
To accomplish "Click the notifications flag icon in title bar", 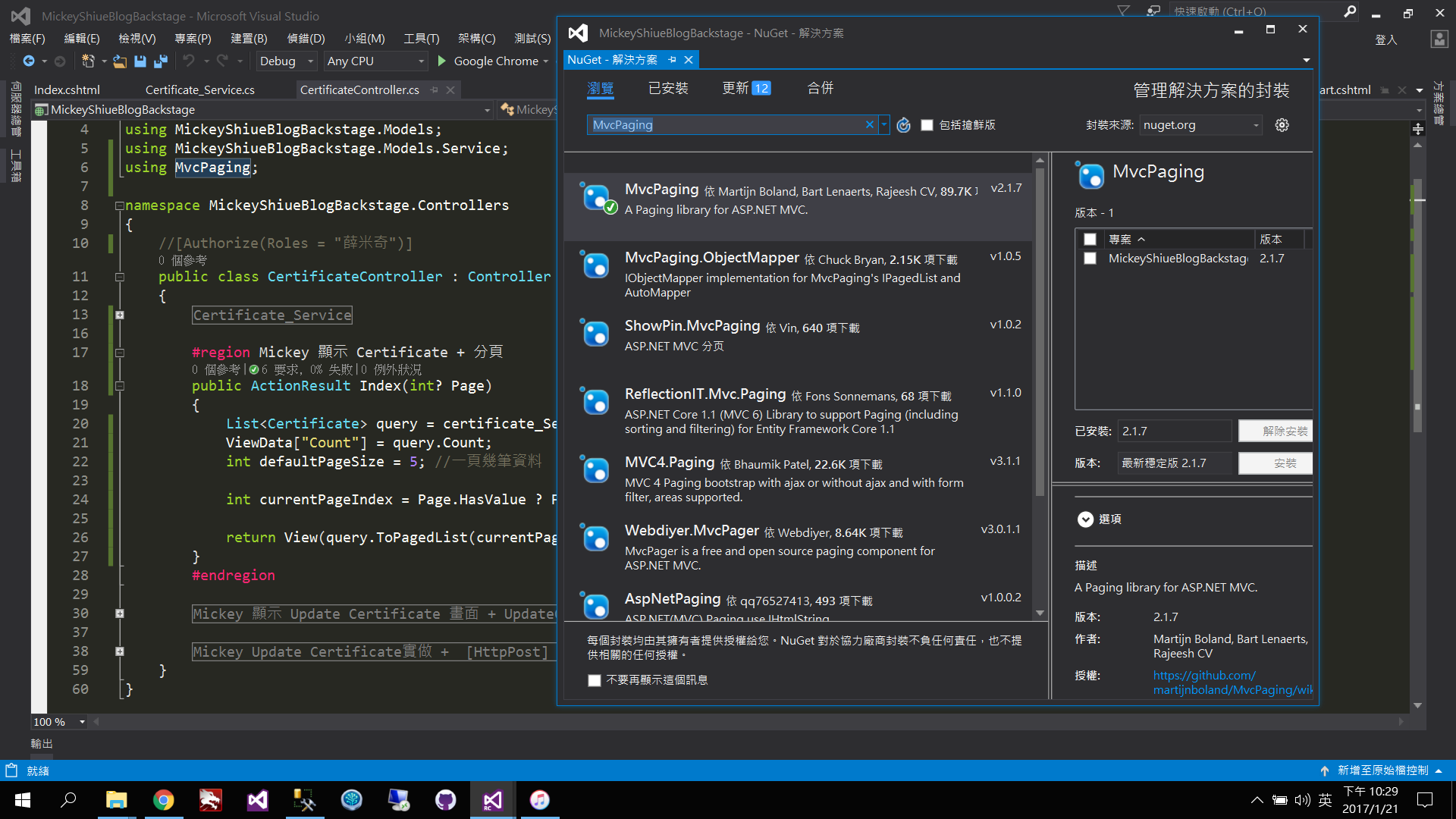I will [1123, 11].
